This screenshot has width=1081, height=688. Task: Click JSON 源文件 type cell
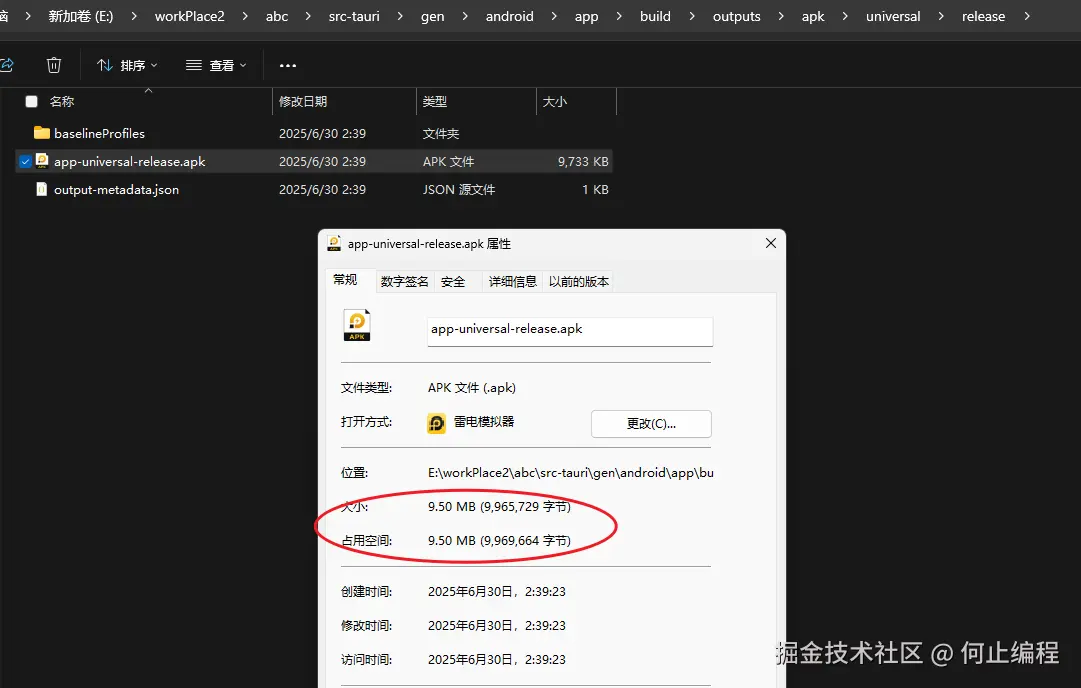click(x=458, y=190)
